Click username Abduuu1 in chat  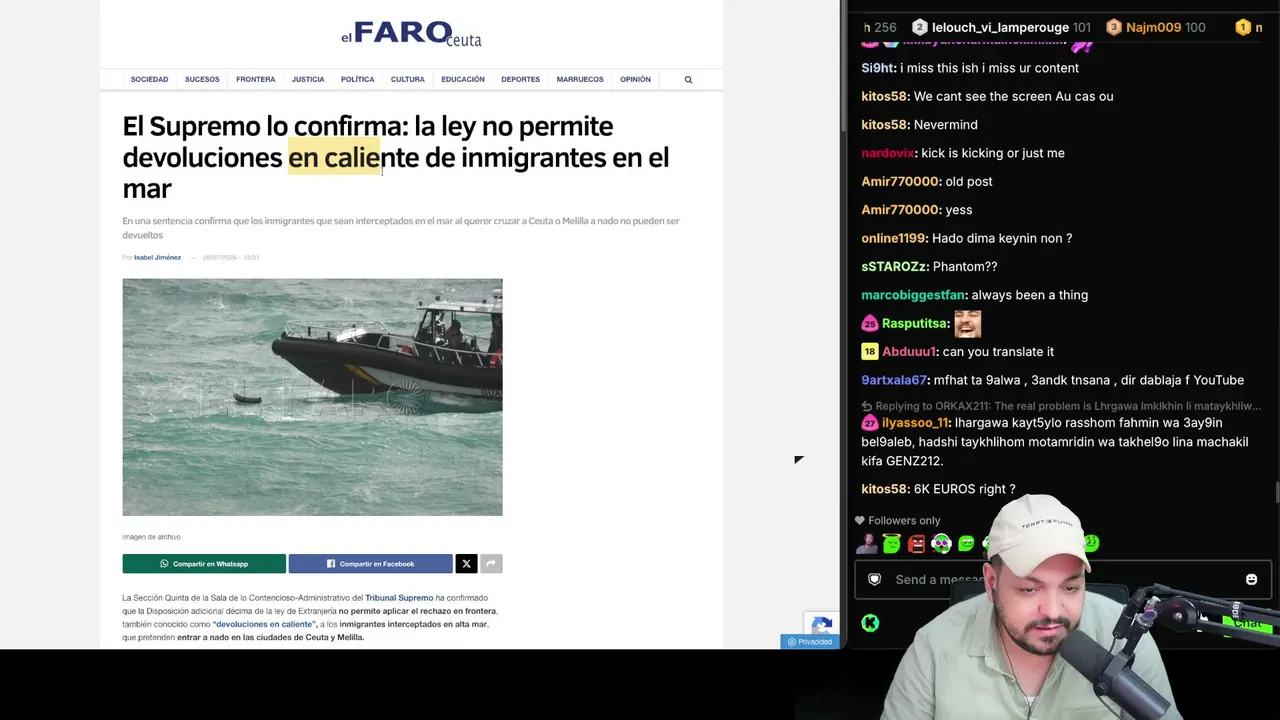tap(909, 352)
